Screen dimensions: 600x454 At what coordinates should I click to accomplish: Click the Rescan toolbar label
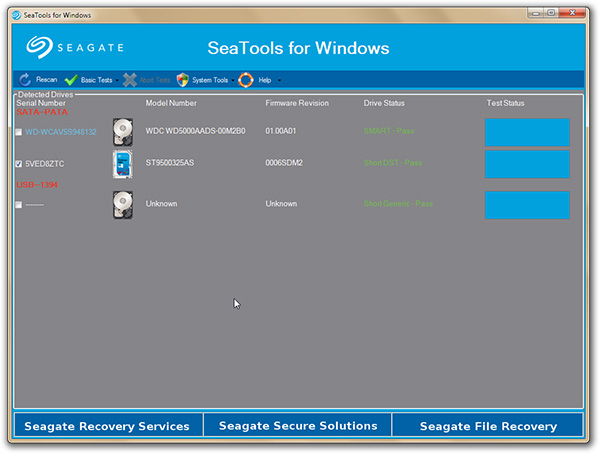tap(46, 81)
